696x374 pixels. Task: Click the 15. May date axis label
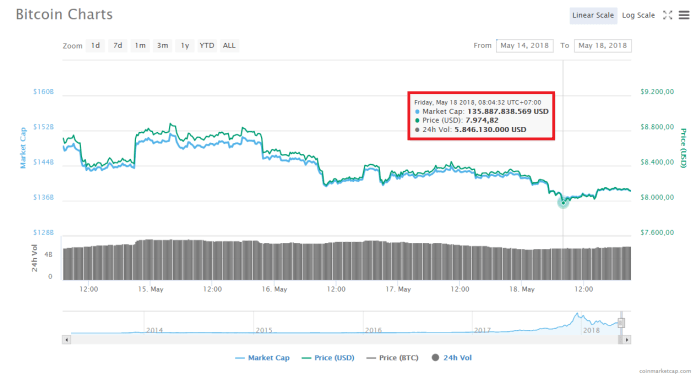150,289
